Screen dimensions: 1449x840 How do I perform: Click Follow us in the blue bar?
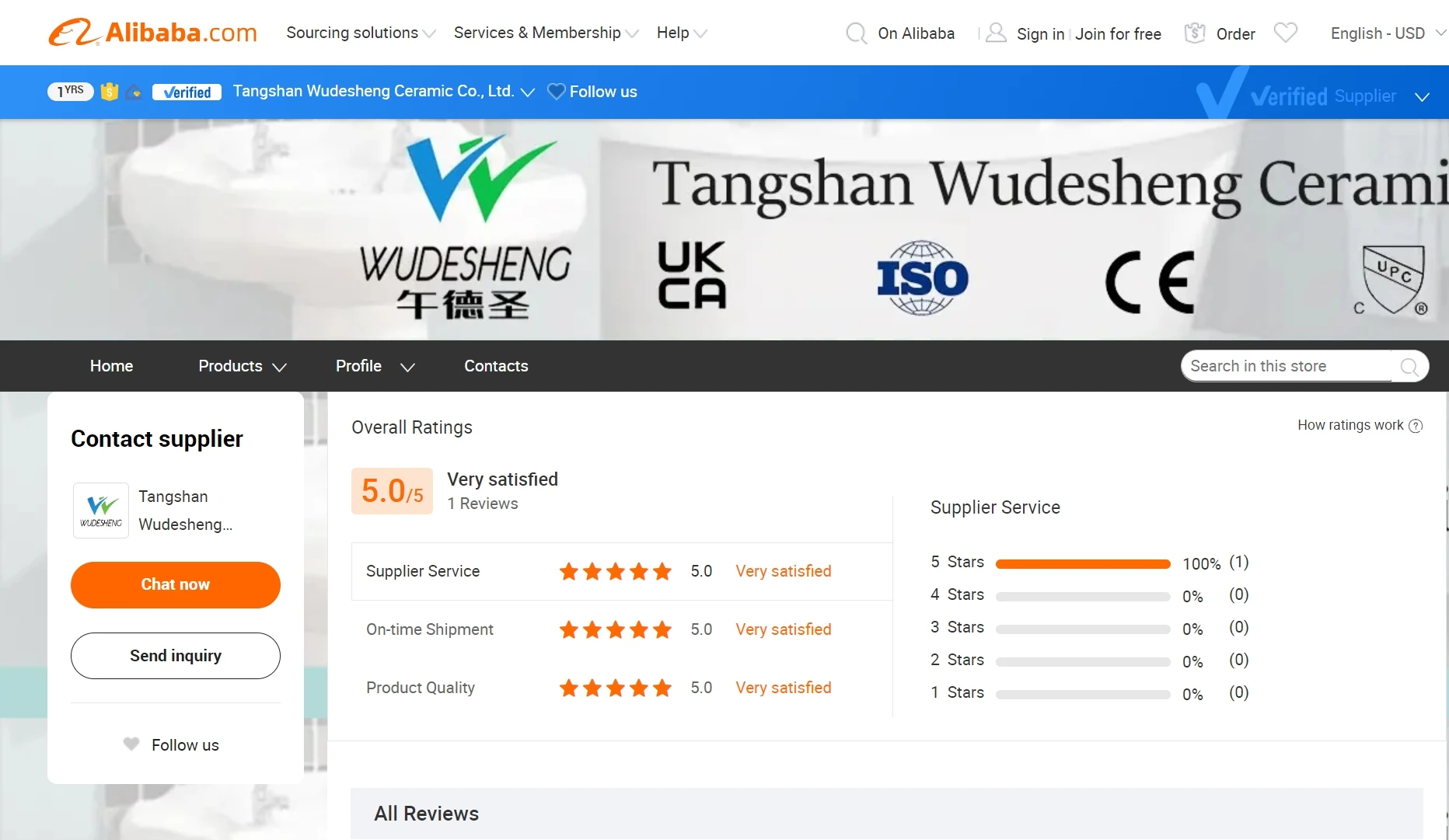(603, 92)
